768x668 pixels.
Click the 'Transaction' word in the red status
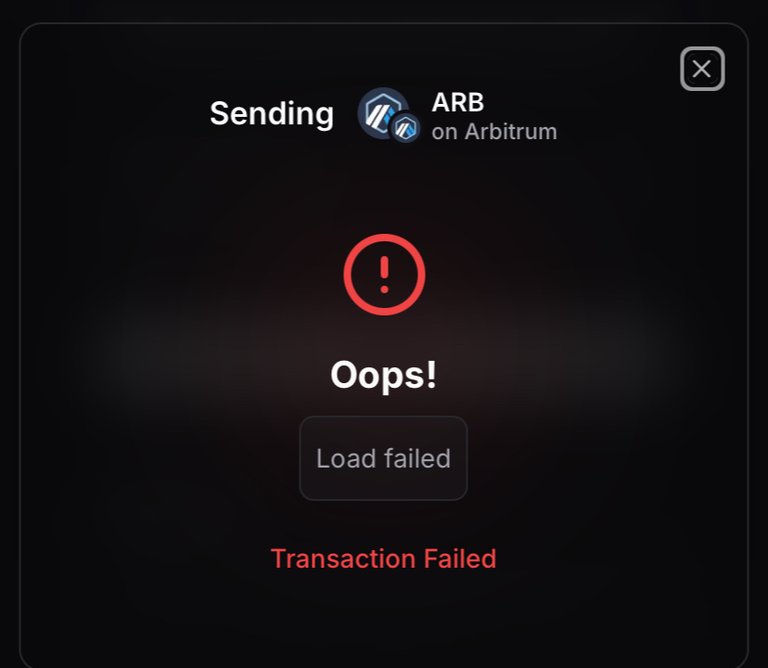(343, 559)
